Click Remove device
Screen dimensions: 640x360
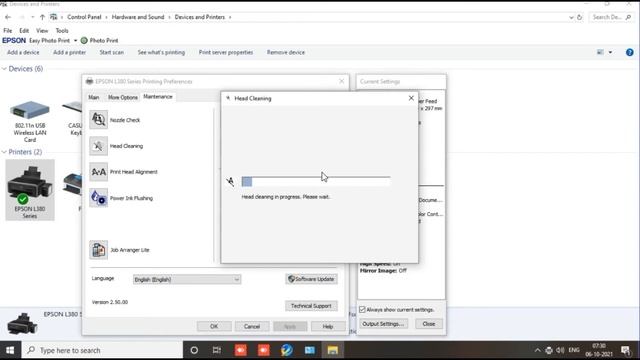tap(286, 52)
